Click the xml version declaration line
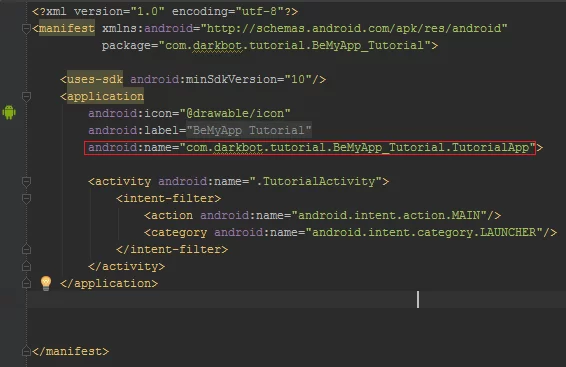Screen dimensions: 566x367 [x=165, y=12]
